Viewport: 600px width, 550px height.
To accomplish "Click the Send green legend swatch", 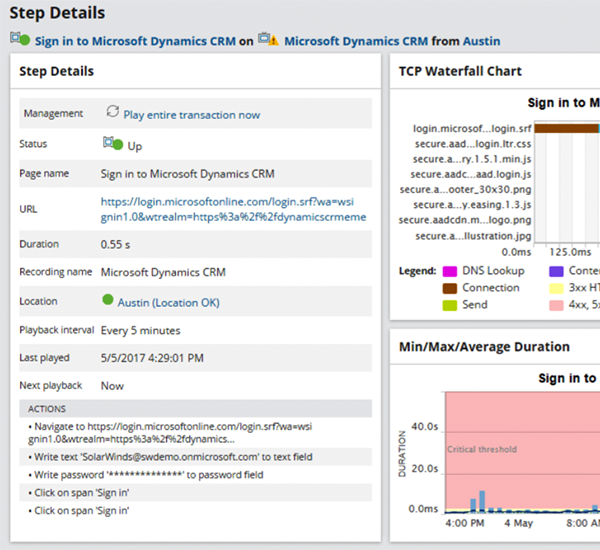I will pyautogui.click(x=450, y=305).
